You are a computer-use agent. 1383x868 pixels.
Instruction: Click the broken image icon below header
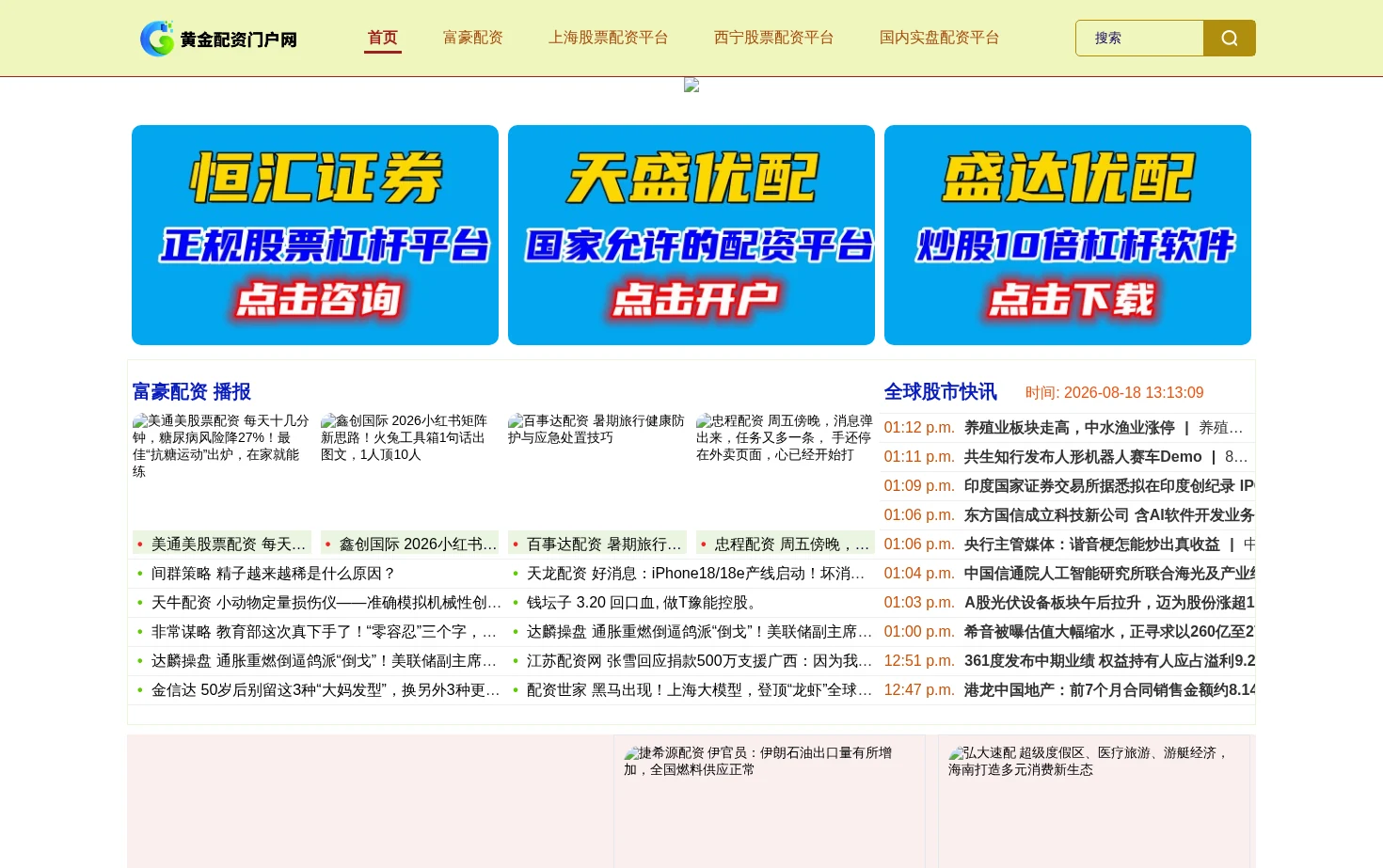691,86
